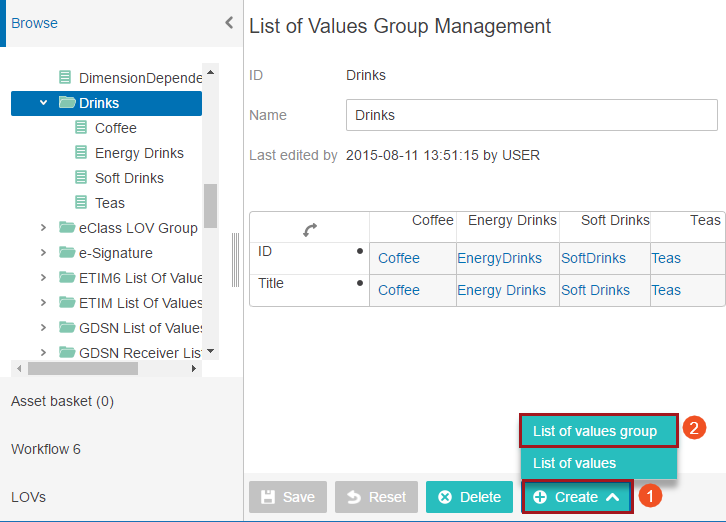Open the Workflow 6 section
Screen dimensions: 726x522
(x=46, y=449)
